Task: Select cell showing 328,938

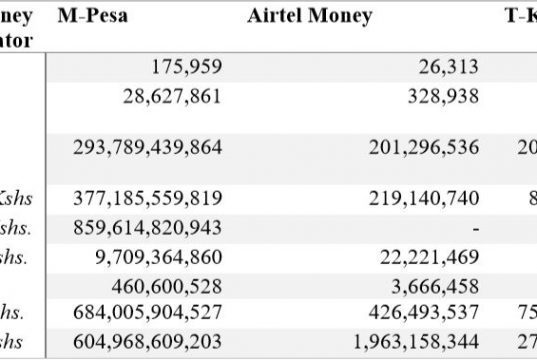Action: click(x=444, y=96)
